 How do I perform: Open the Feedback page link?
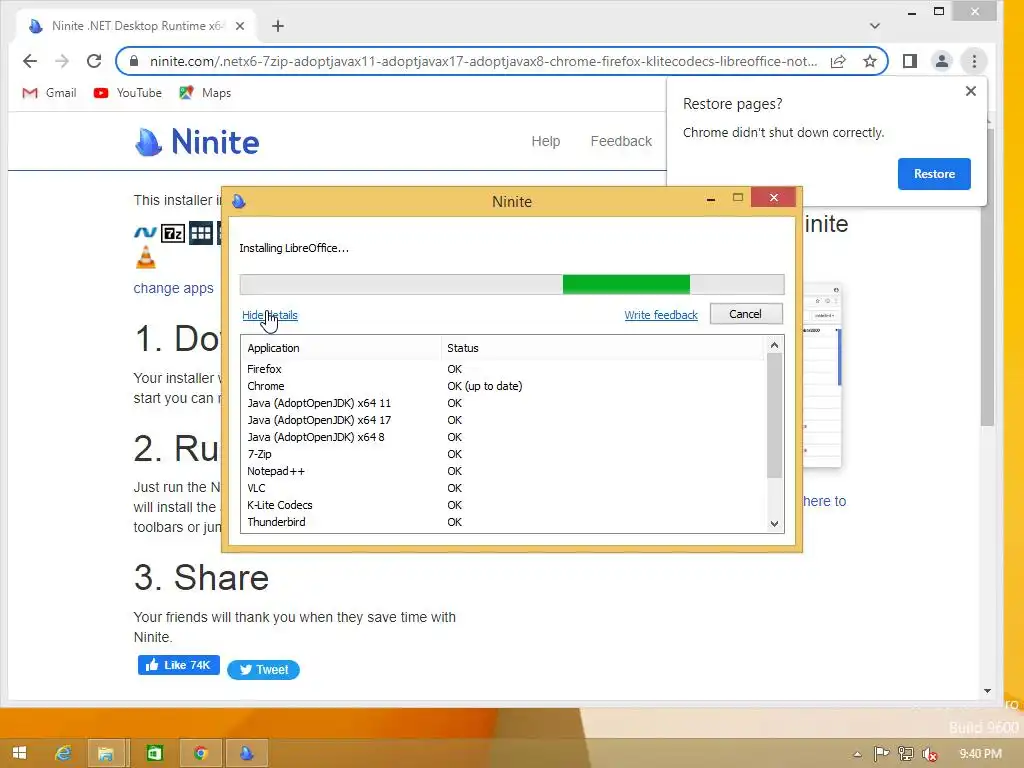(621, 141)
